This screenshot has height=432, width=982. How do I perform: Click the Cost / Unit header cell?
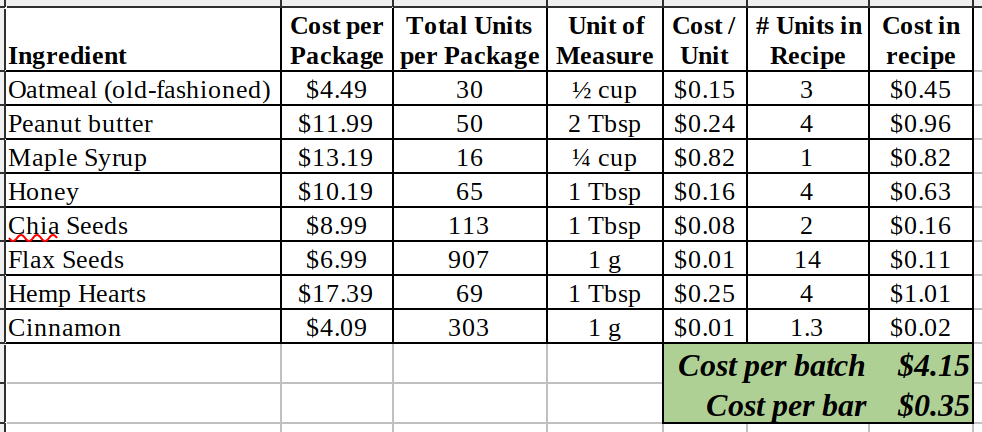(x=705, y=40)
